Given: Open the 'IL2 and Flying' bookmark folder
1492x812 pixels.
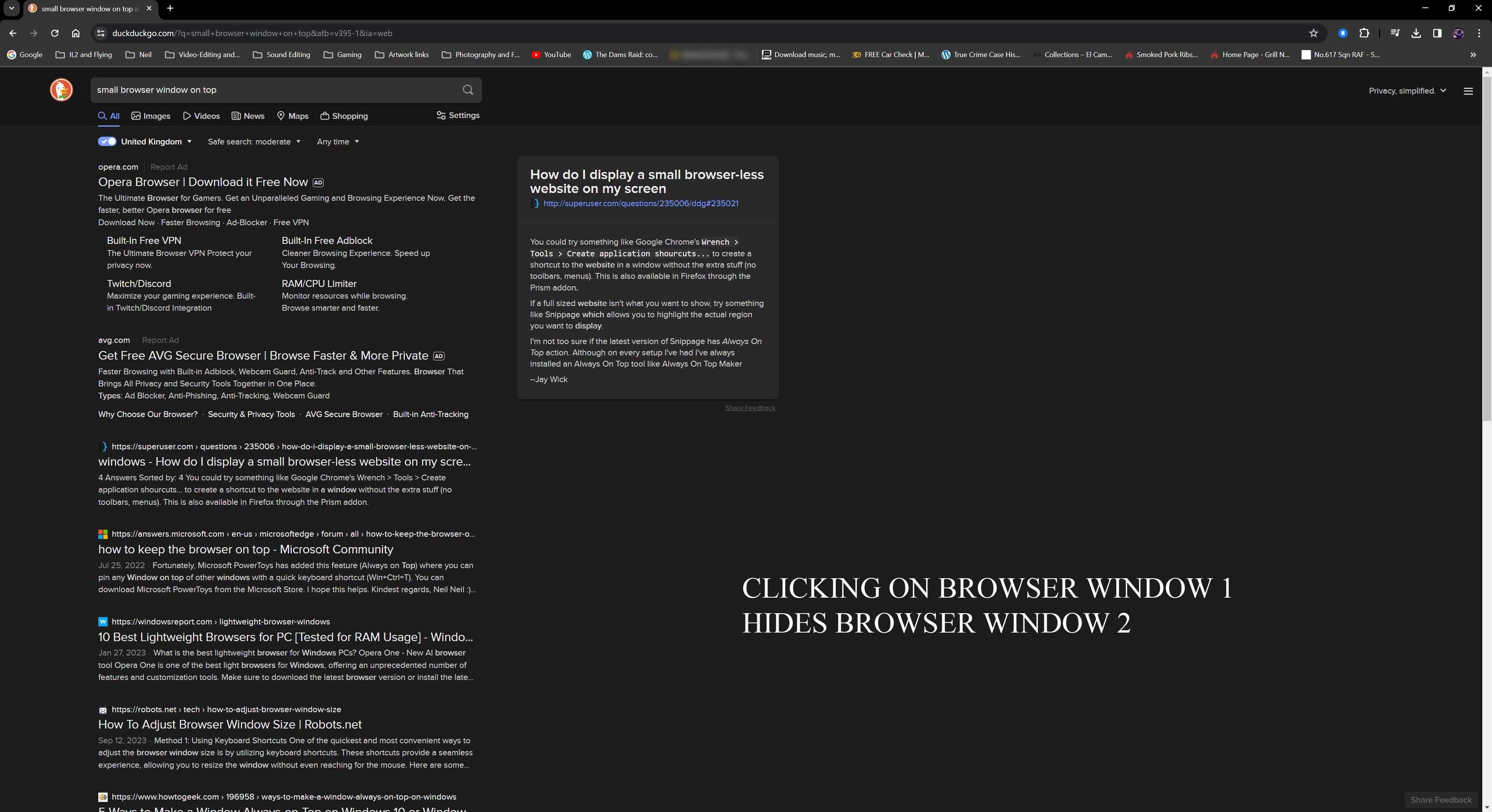Looking at the screenshot, I should (84, 54).
